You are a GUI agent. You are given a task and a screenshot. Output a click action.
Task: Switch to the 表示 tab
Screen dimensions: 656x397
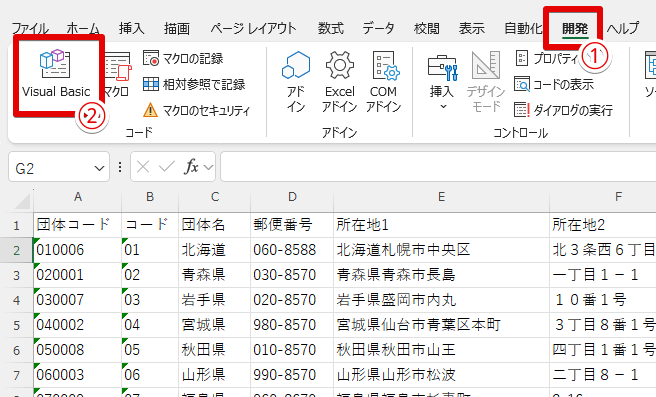472,28
